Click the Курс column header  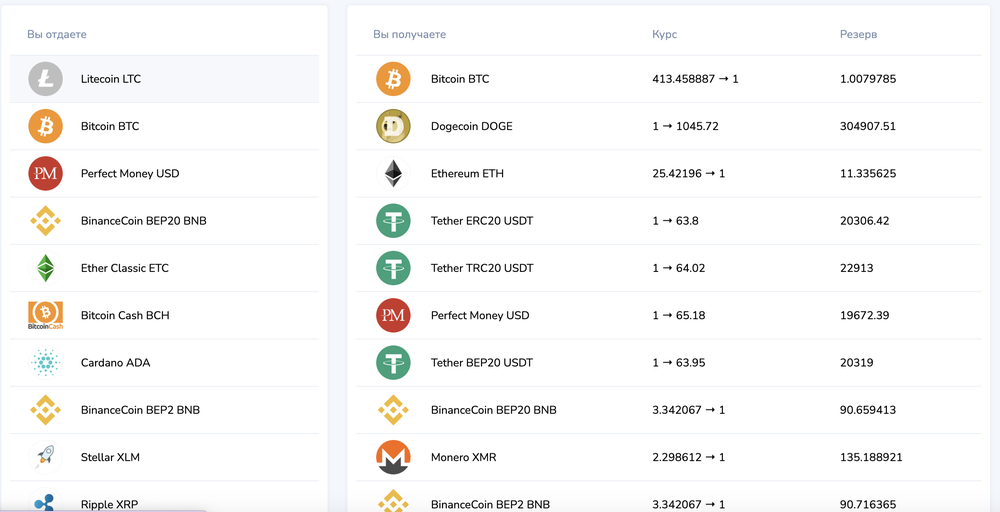click(x=665, y=34)
